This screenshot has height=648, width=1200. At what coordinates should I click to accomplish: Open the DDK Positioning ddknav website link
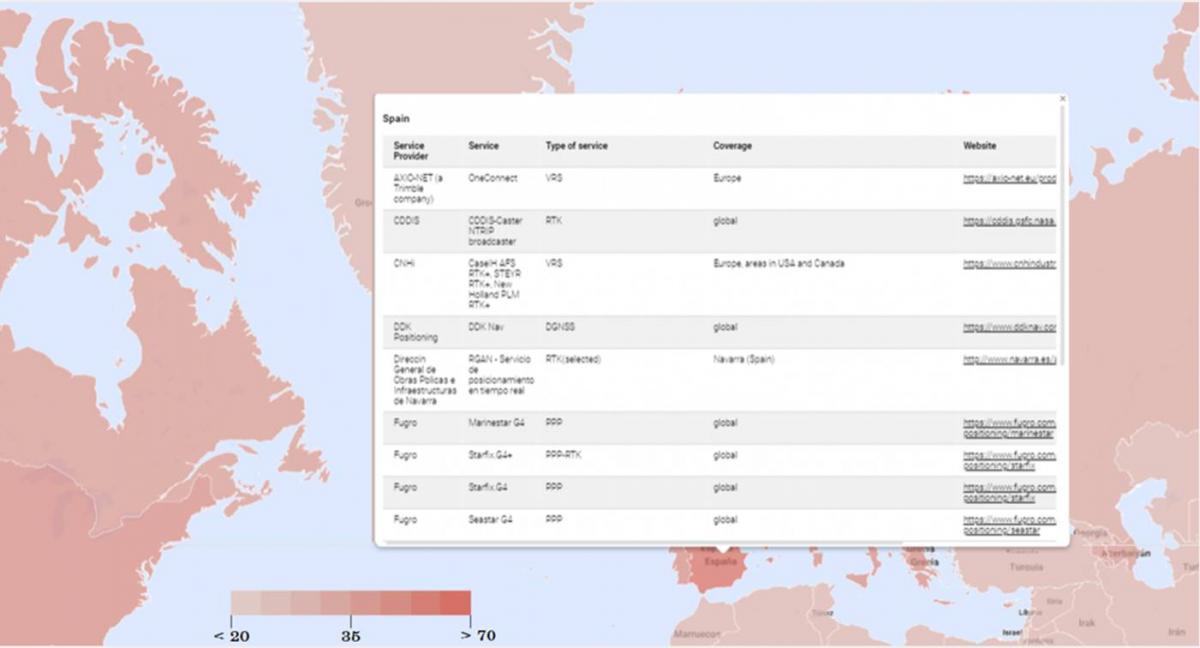1009,327
